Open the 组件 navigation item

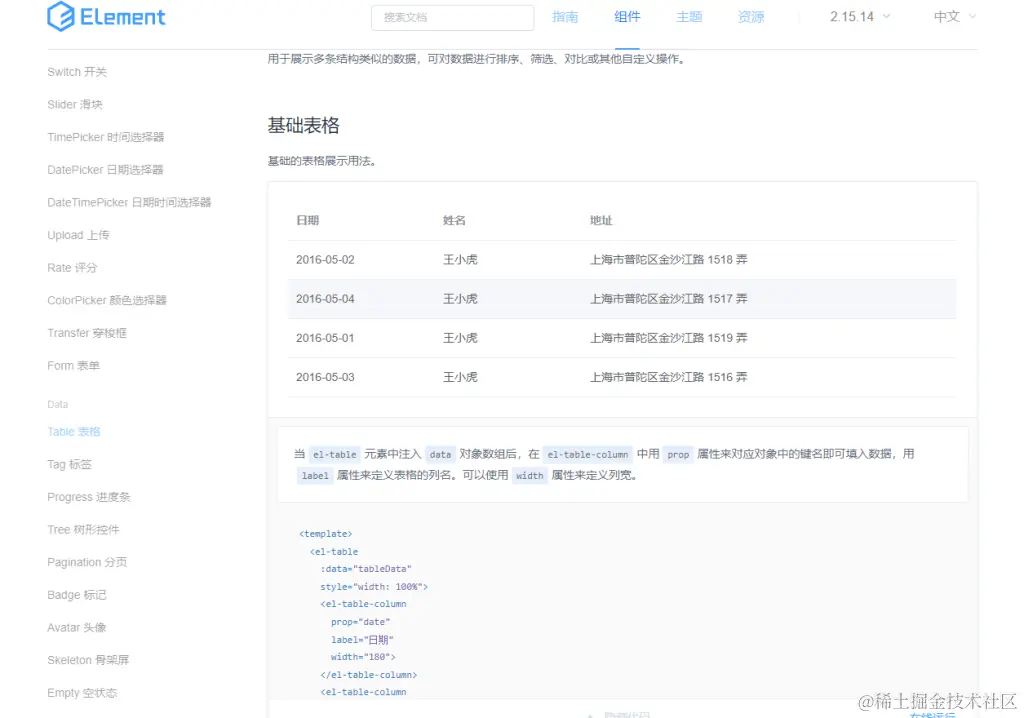click(x=627, y=17)
